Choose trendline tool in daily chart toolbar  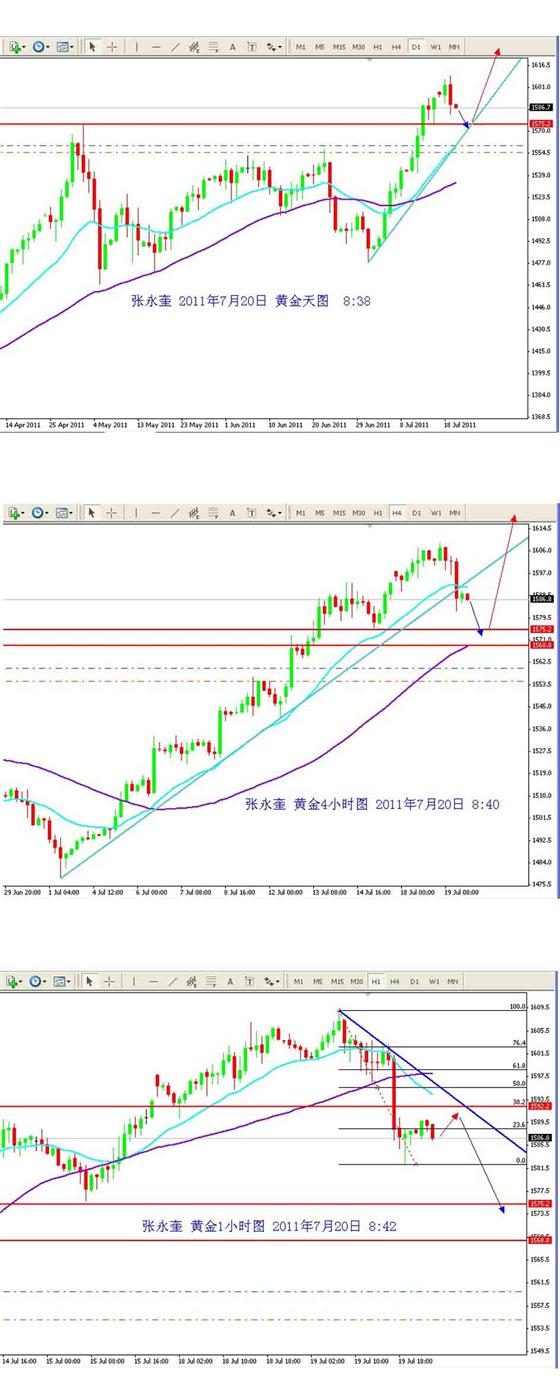tap(176, 46)
